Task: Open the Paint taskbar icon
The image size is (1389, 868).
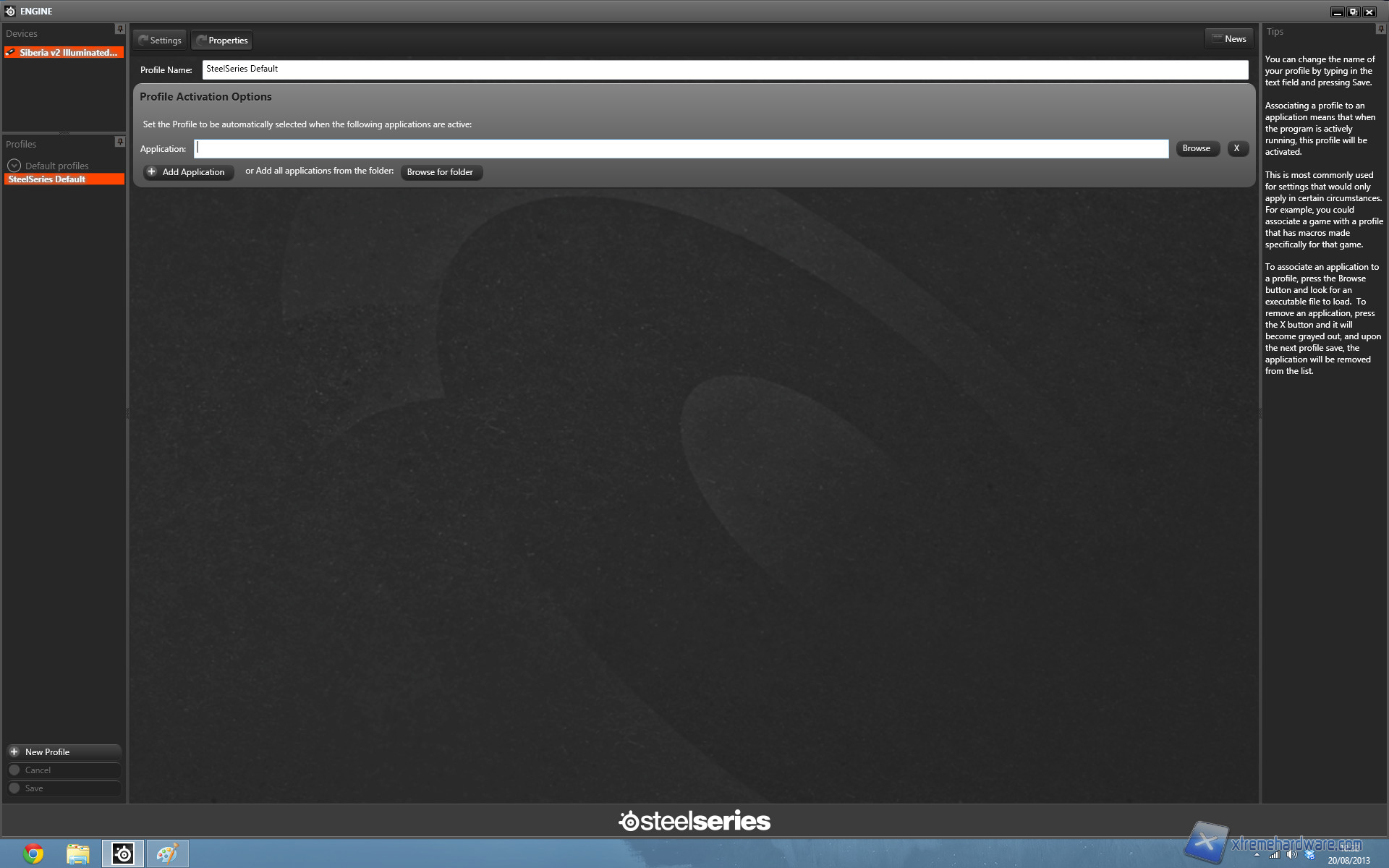Action: [167, 854]
